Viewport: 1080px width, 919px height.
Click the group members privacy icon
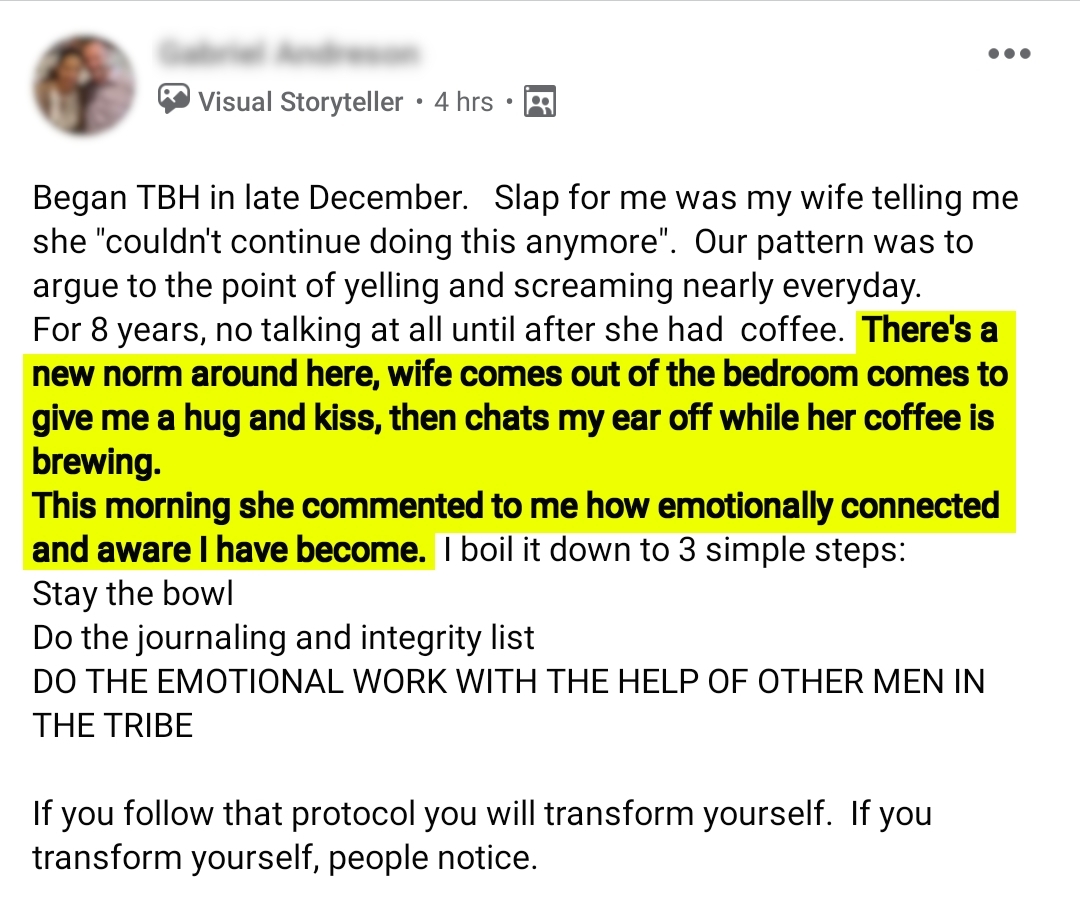540,101
